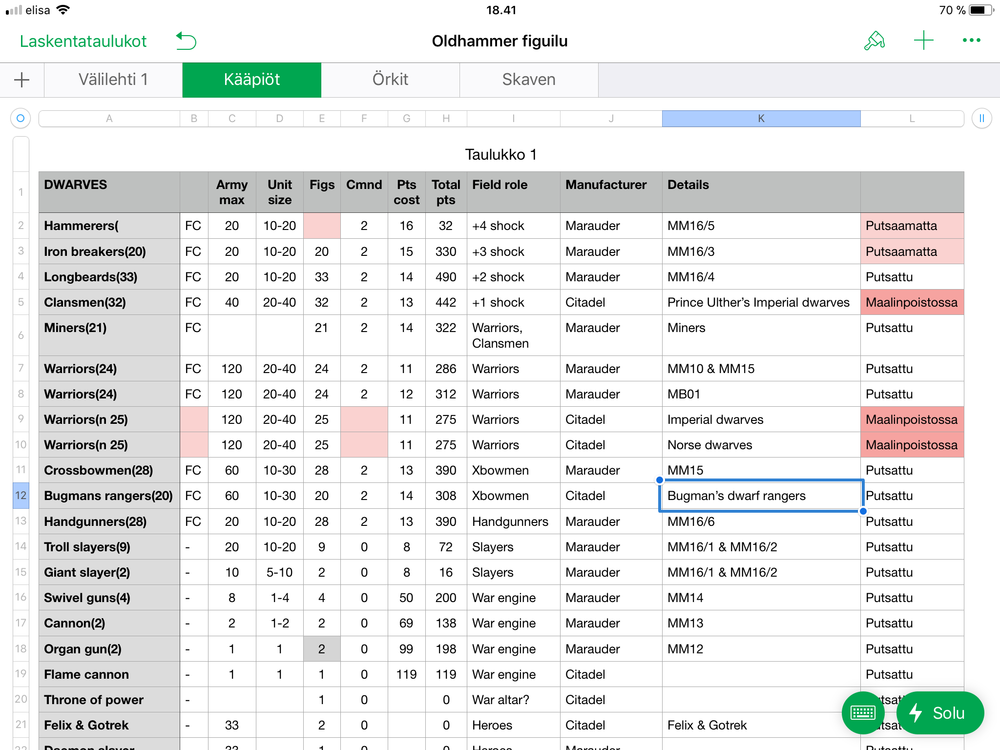Select the 119 pts cost cell
This screenshot has height=750, width=1000.
406,674
